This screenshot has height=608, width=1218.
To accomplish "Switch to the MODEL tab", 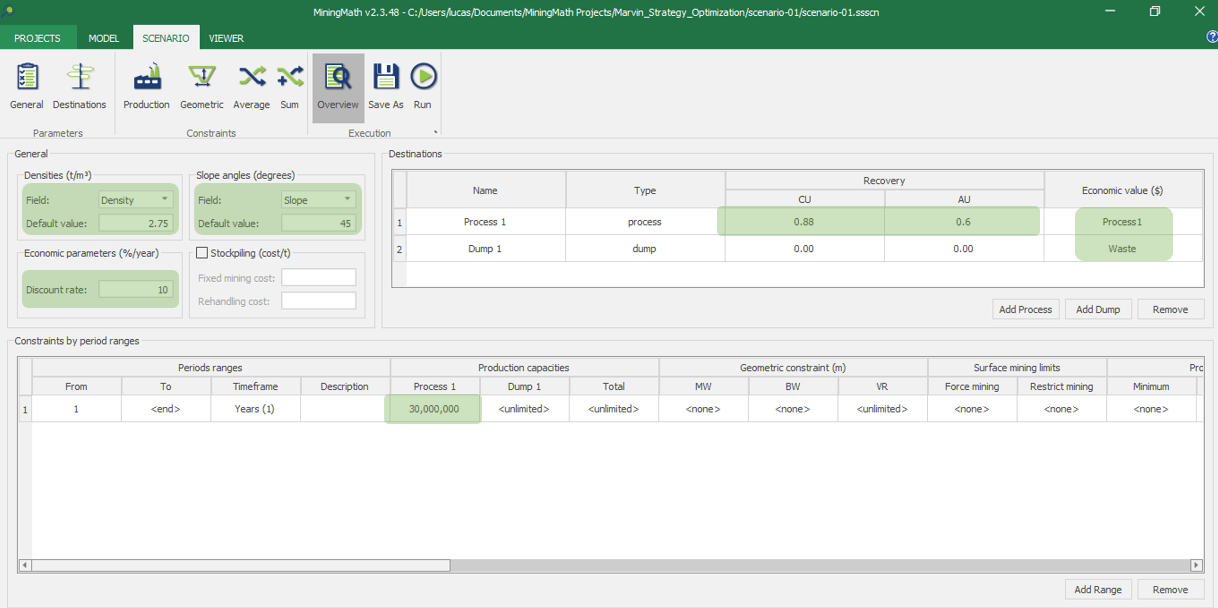I will pos(104,38).
